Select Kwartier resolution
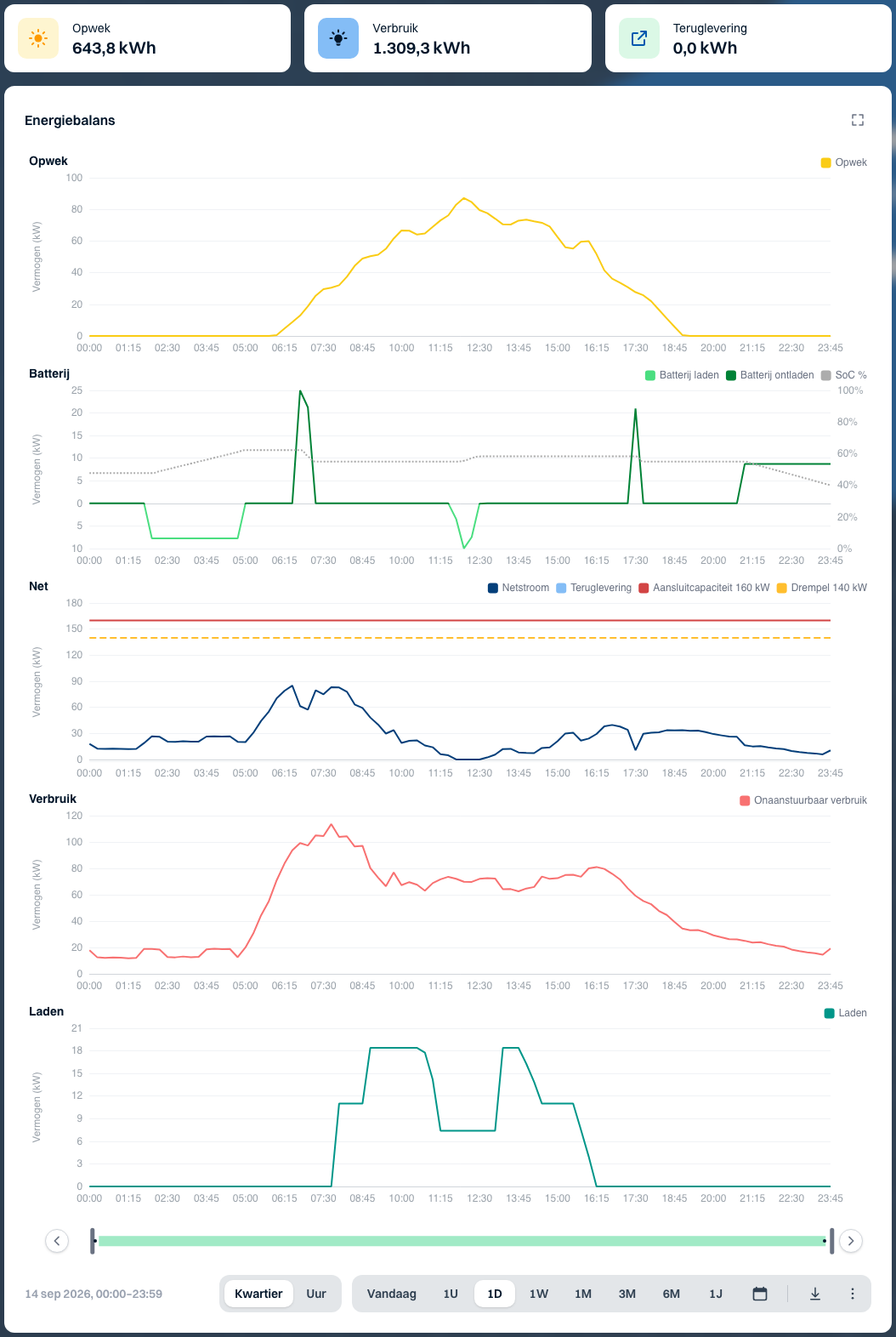This screenshot has width=896, height=1337. 258,1294
